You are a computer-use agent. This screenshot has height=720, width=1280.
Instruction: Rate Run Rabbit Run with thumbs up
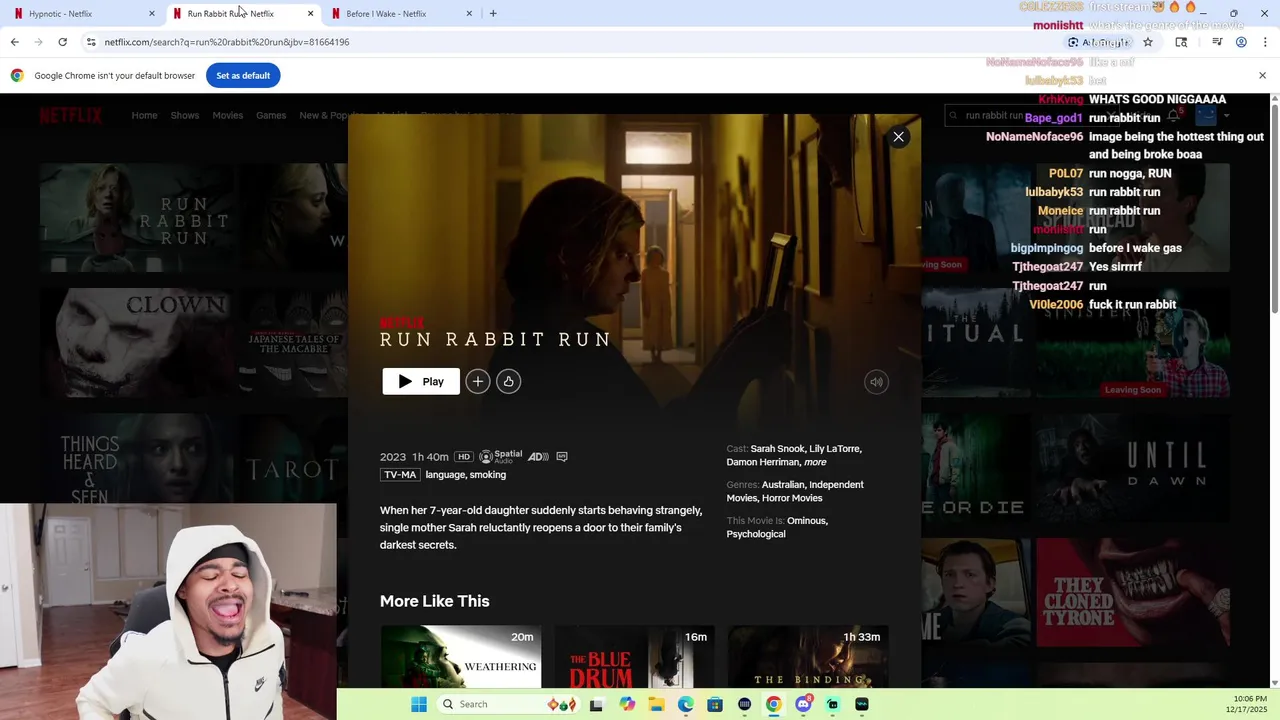point(508,381)
